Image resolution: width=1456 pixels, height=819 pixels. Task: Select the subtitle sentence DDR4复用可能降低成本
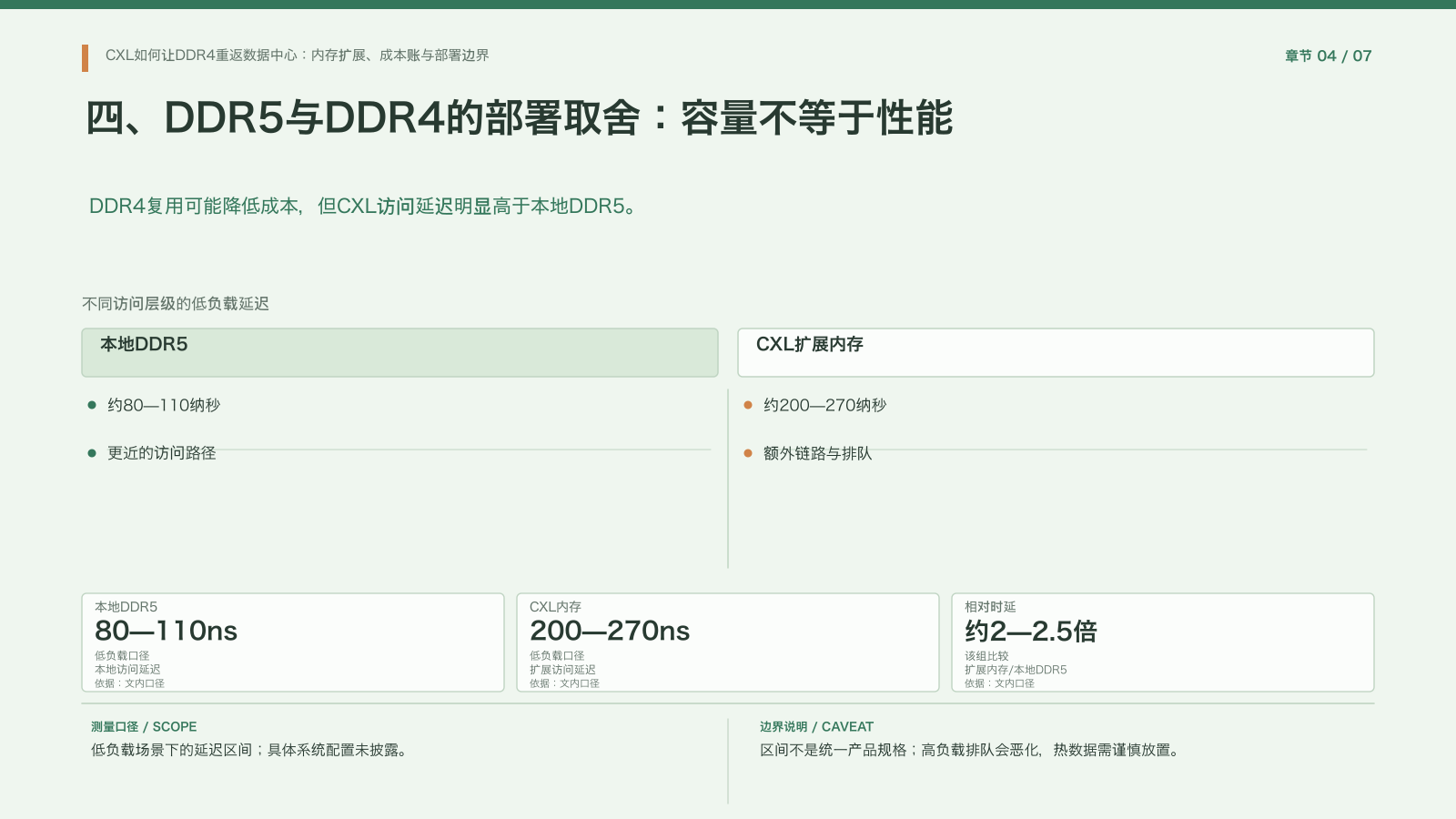[364, 207]
